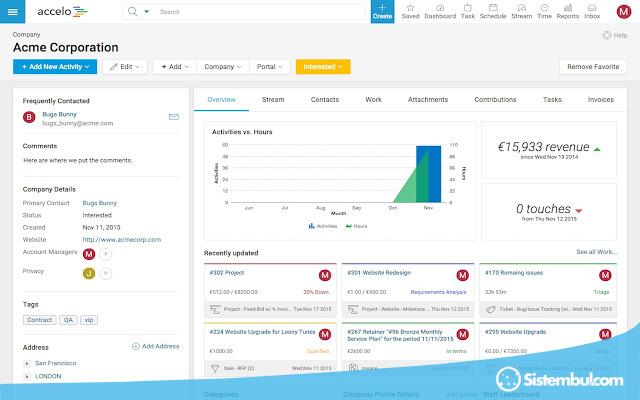Expand the LONDON address
The image size is (640, 400).
(x=27, y=376)
